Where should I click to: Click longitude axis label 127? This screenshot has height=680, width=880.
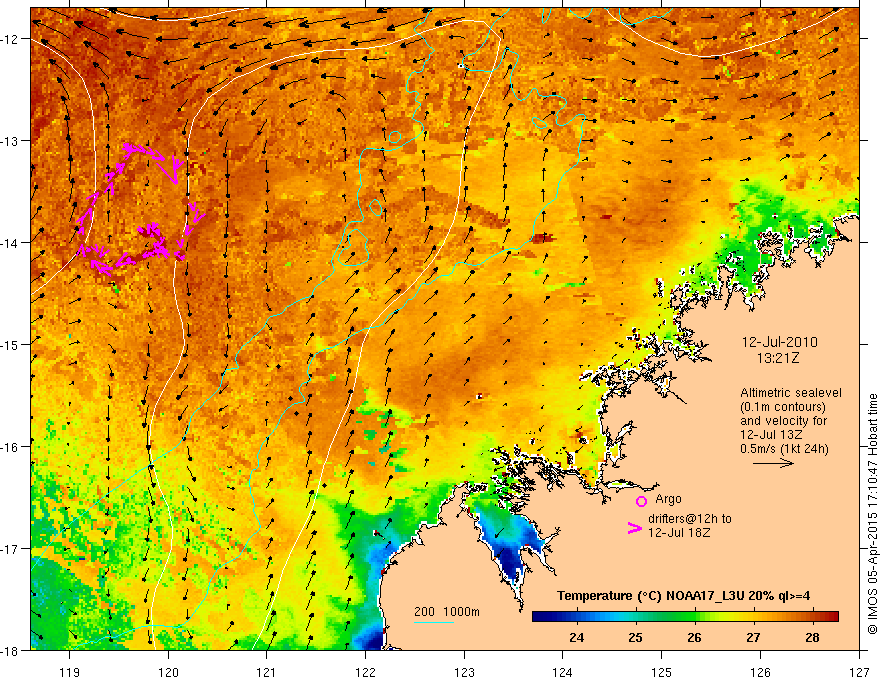pos(859,672)
